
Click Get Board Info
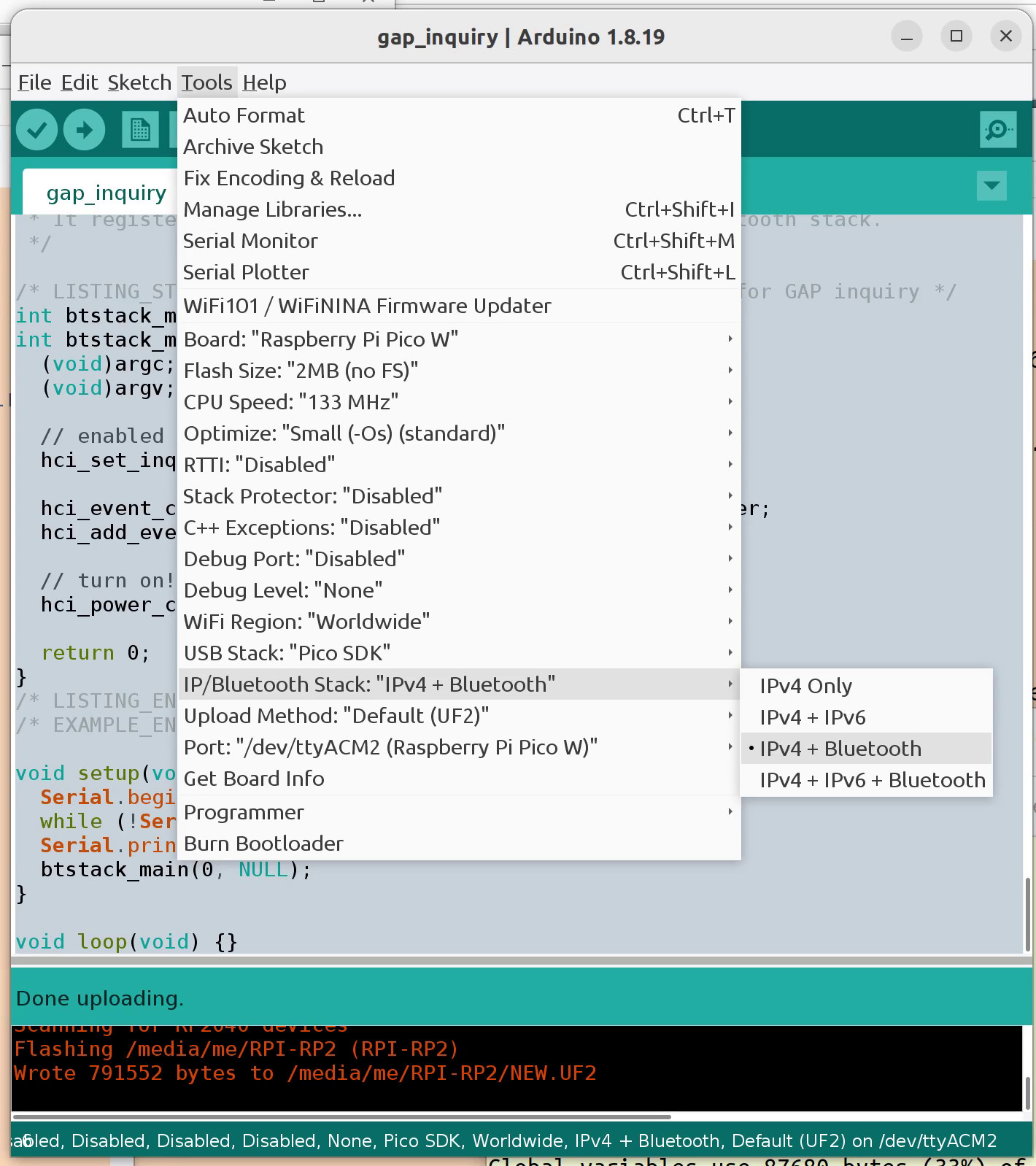click(x=459, y=779)
